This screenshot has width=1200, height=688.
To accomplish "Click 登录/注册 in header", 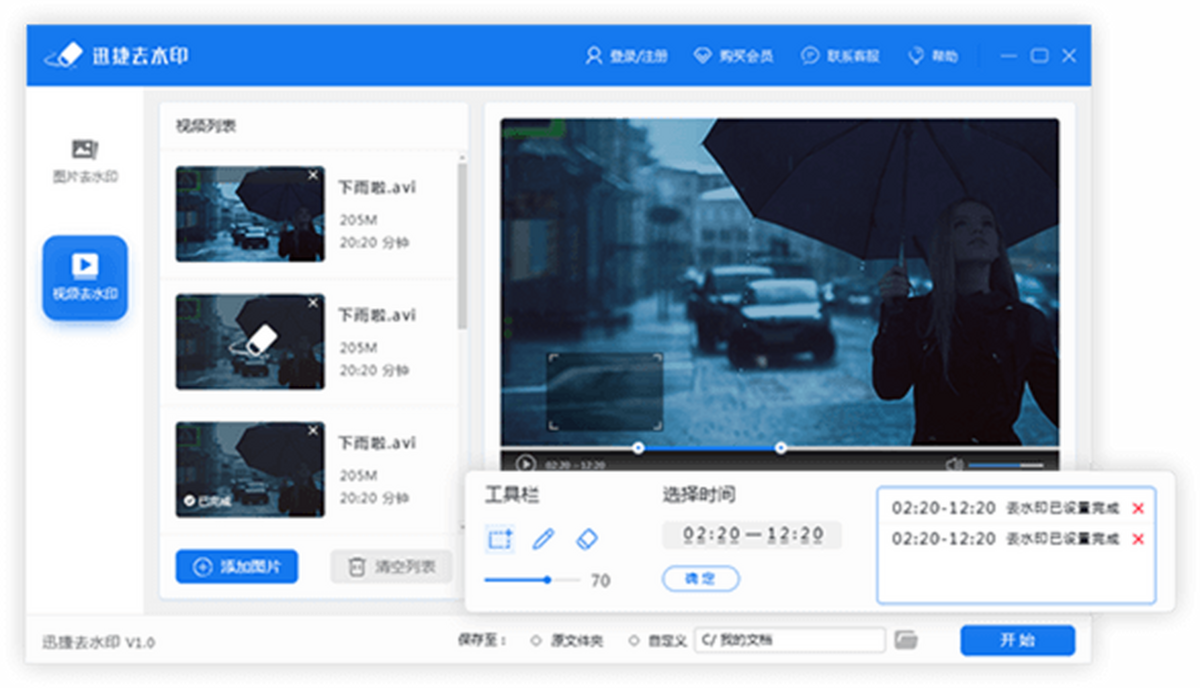I will (626, 56).
